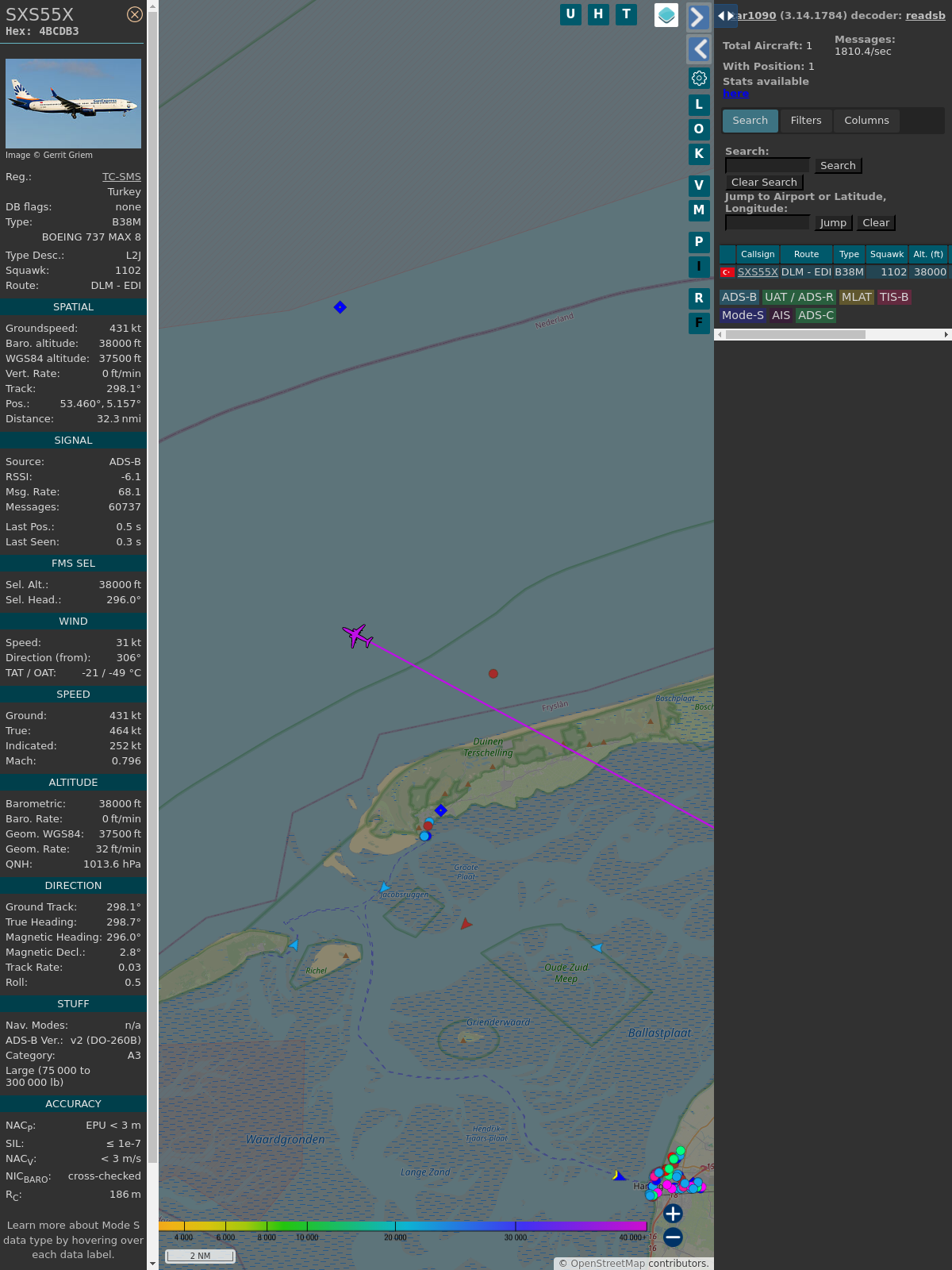Close the SXS55X aircraft info panel

[135, 14]
